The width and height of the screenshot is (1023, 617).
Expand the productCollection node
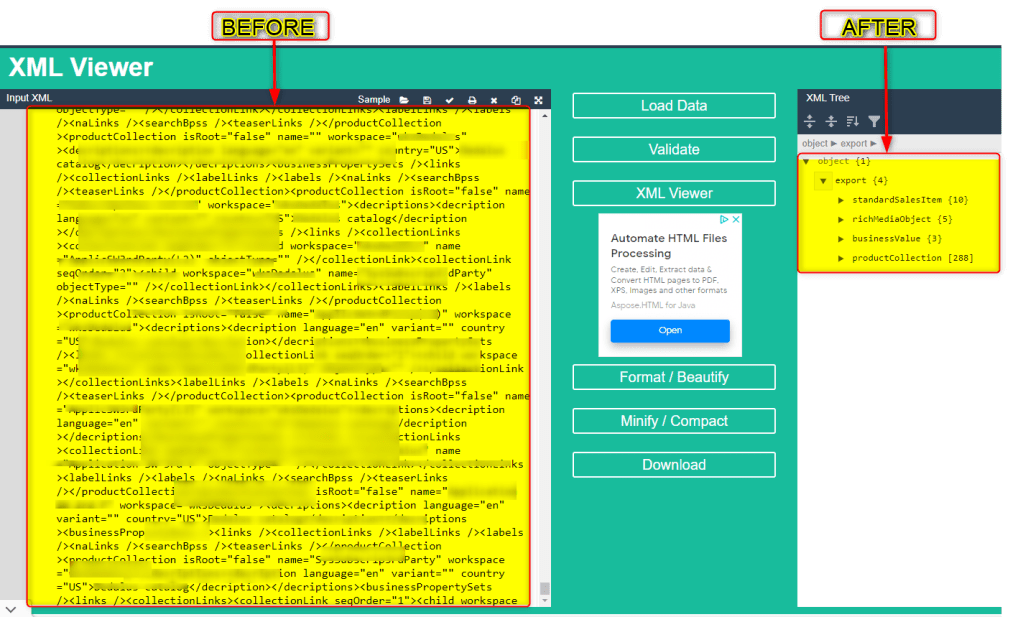pos(841,259)
